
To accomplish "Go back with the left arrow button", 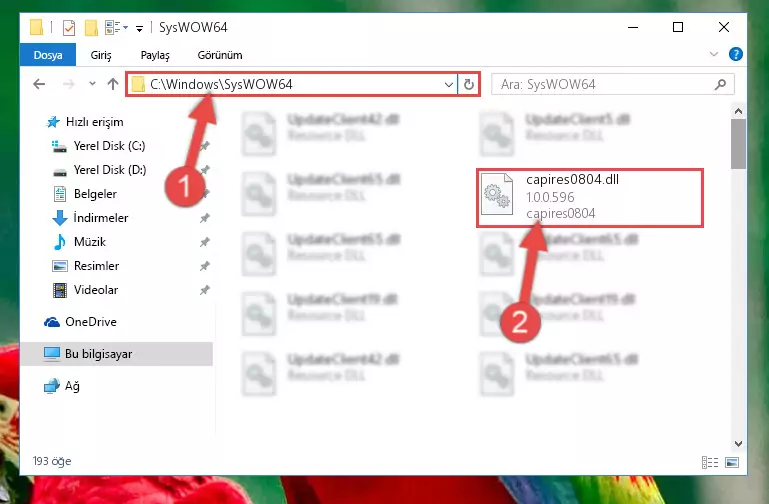I will tap(39, 84).
